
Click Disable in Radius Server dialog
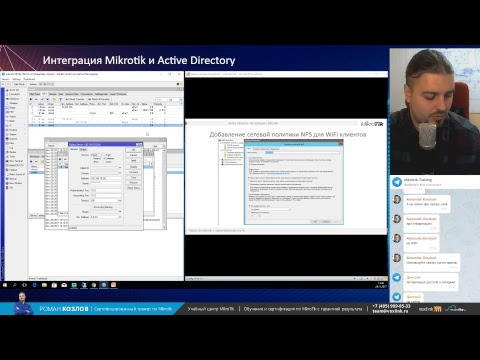click(x=133, y=167)
